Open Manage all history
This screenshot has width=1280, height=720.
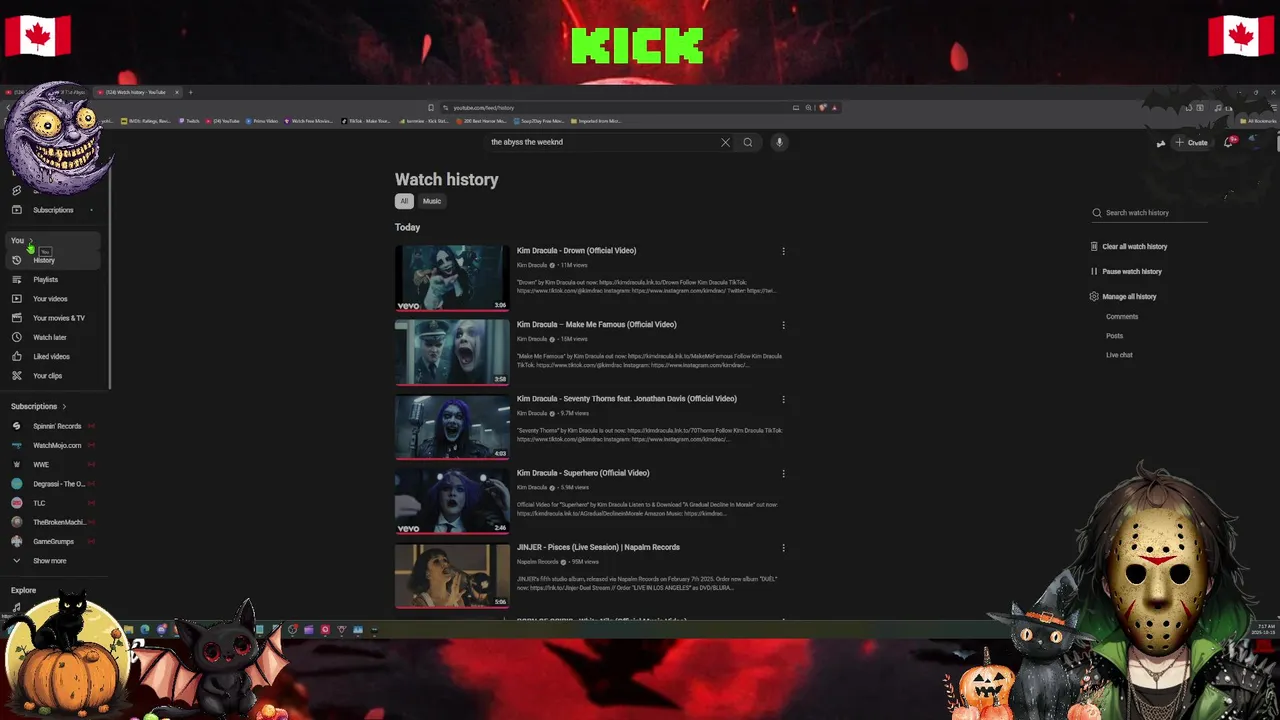point(1123,296)
